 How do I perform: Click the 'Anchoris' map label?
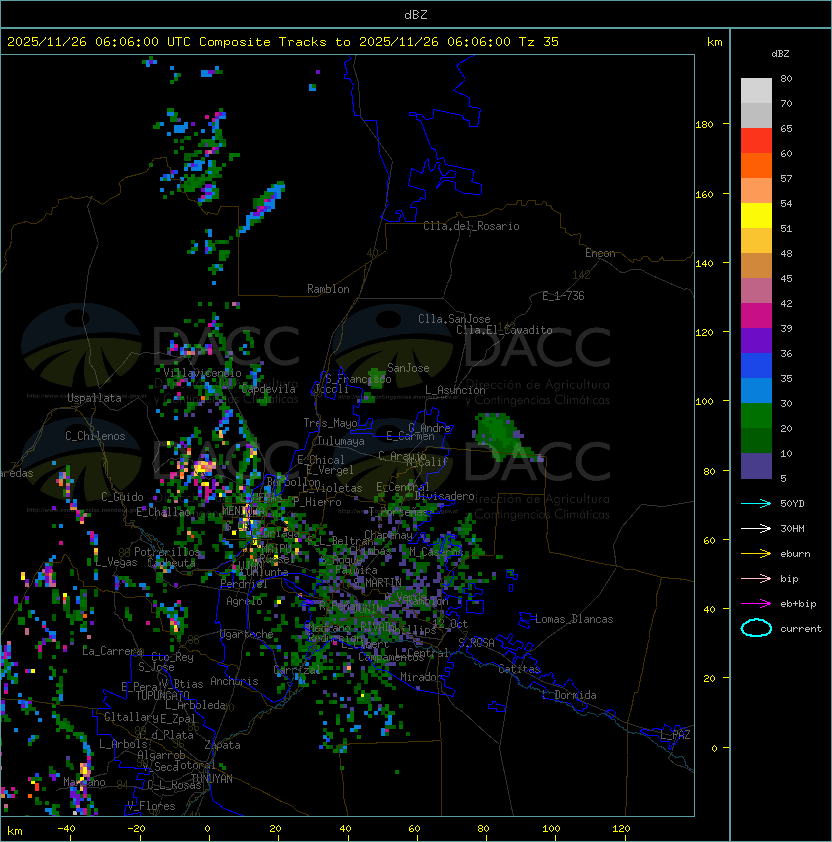(234, 681)
